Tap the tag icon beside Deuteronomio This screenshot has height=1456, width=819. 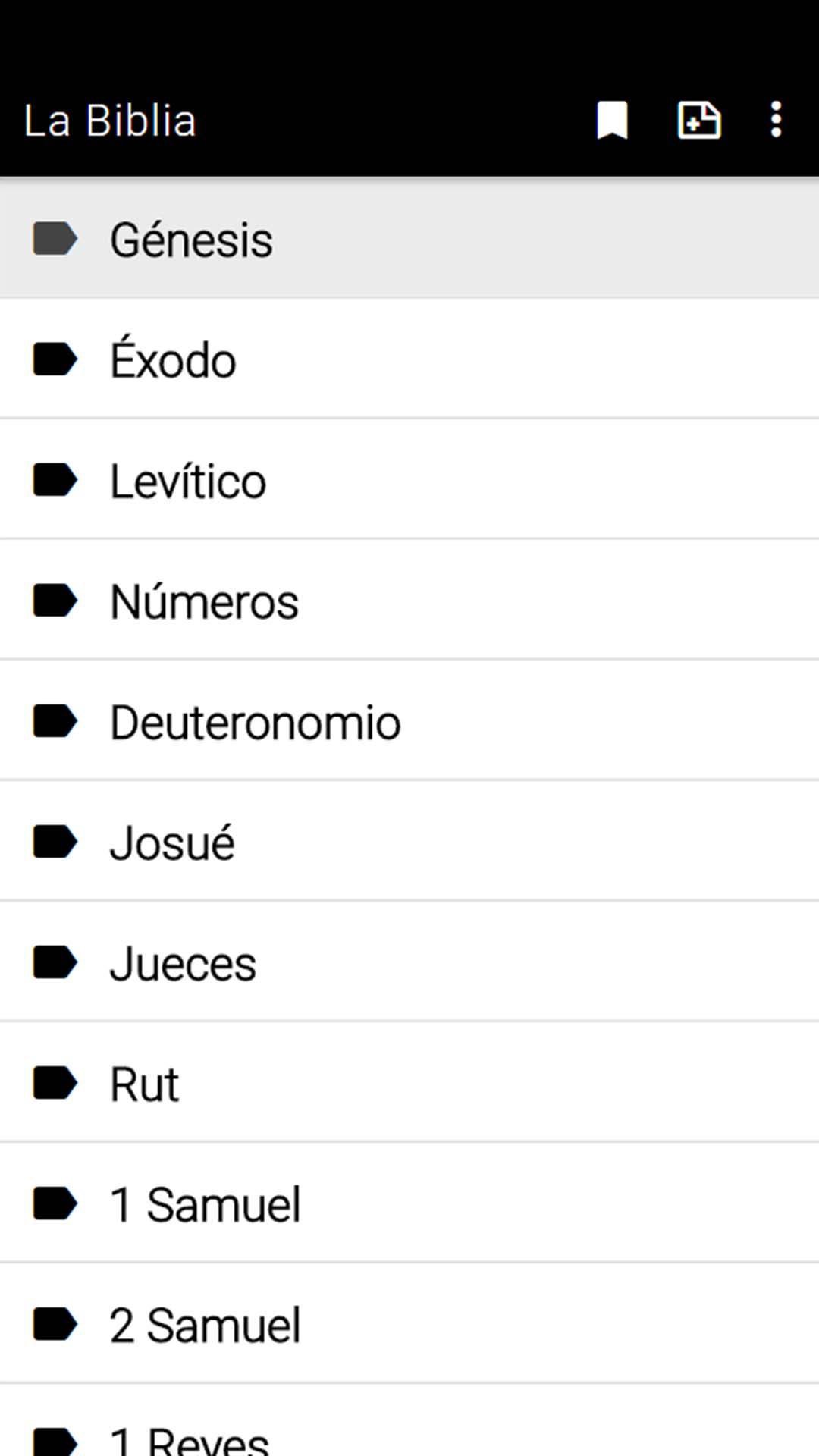[55, 721]
